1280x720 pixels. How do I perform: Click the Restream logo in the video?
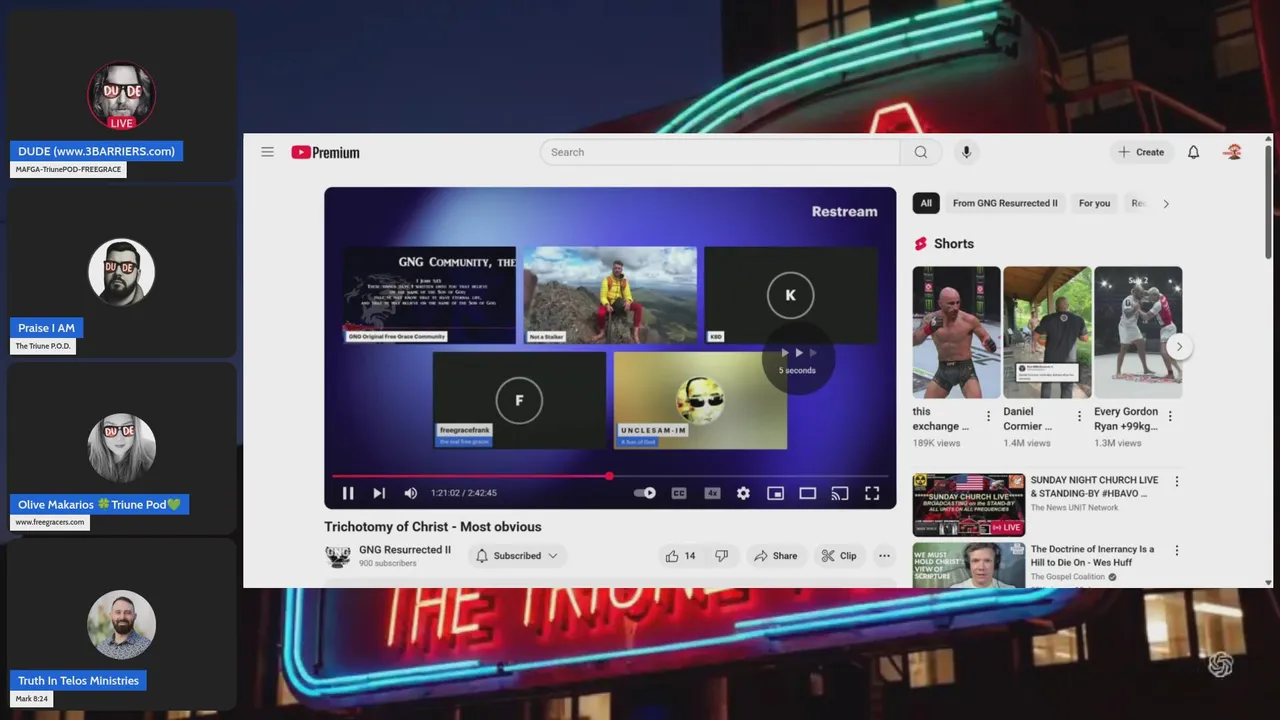point(844,211)
